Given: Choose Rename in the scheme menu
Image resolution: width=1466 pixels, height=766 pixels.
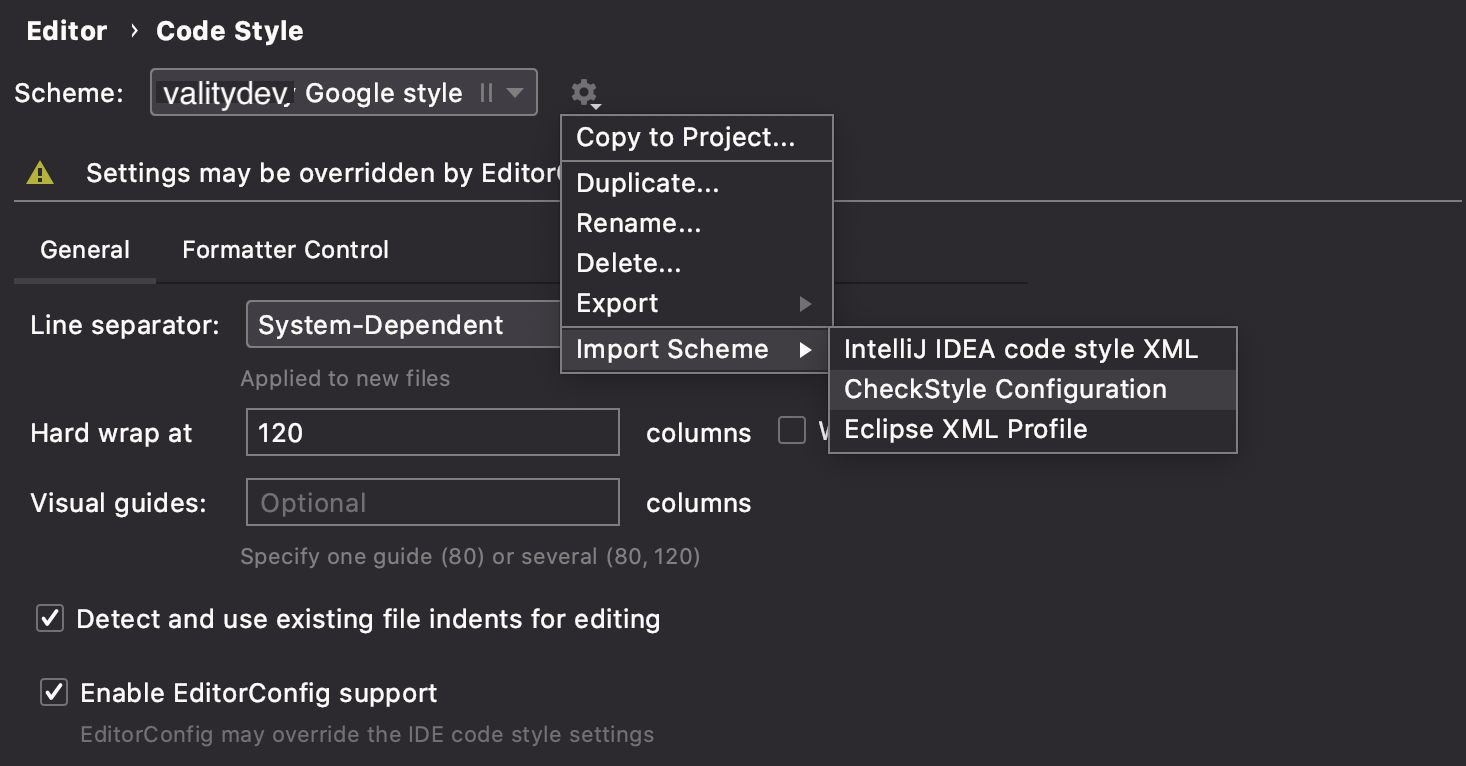Looking at the screenshot, I should [x=697, y=224].
